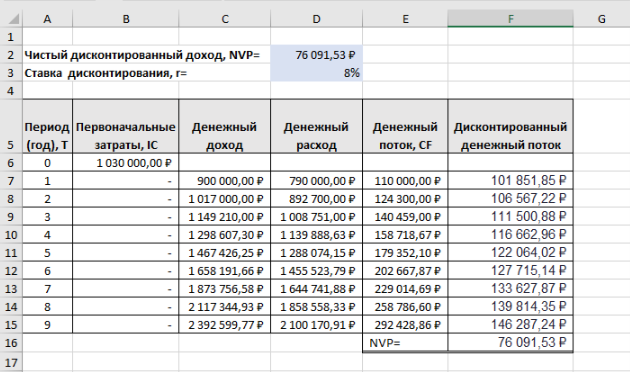Select income cell 900 000,00 ₽
The width and height of the screenshot is (630, 372).
(x=225, y=181)
